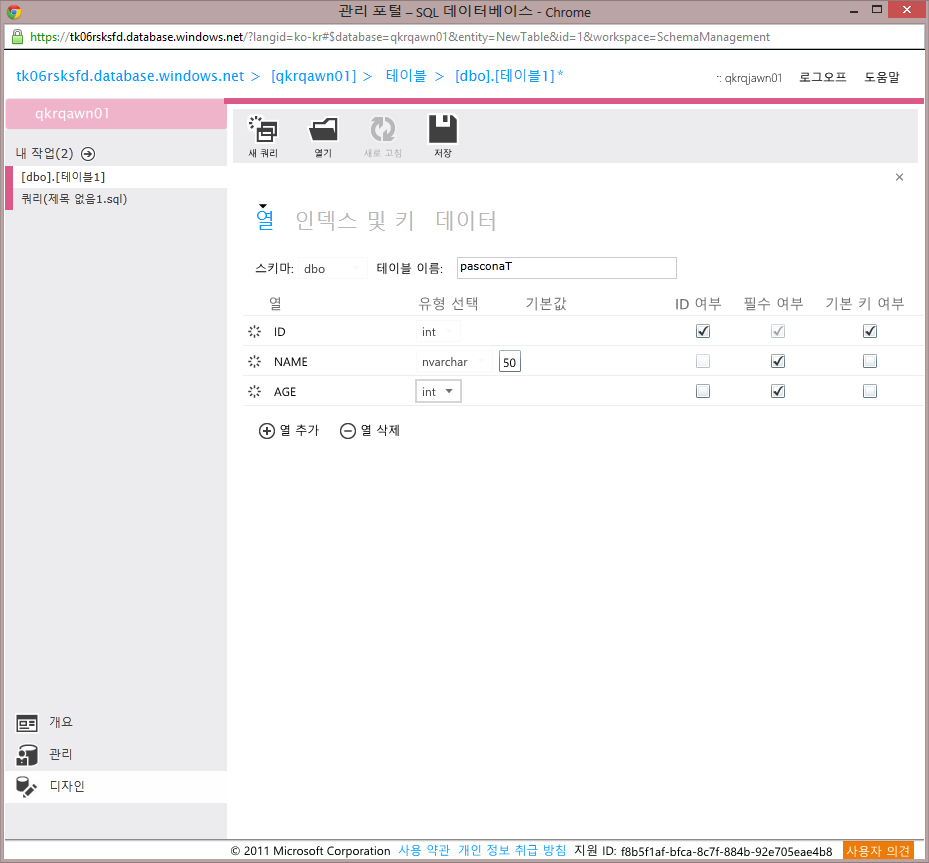This screenshot has height=863, width=929.
Task: Toggle 필수 여부 checkbox for NAME row
Action: (x=778, y=361)
